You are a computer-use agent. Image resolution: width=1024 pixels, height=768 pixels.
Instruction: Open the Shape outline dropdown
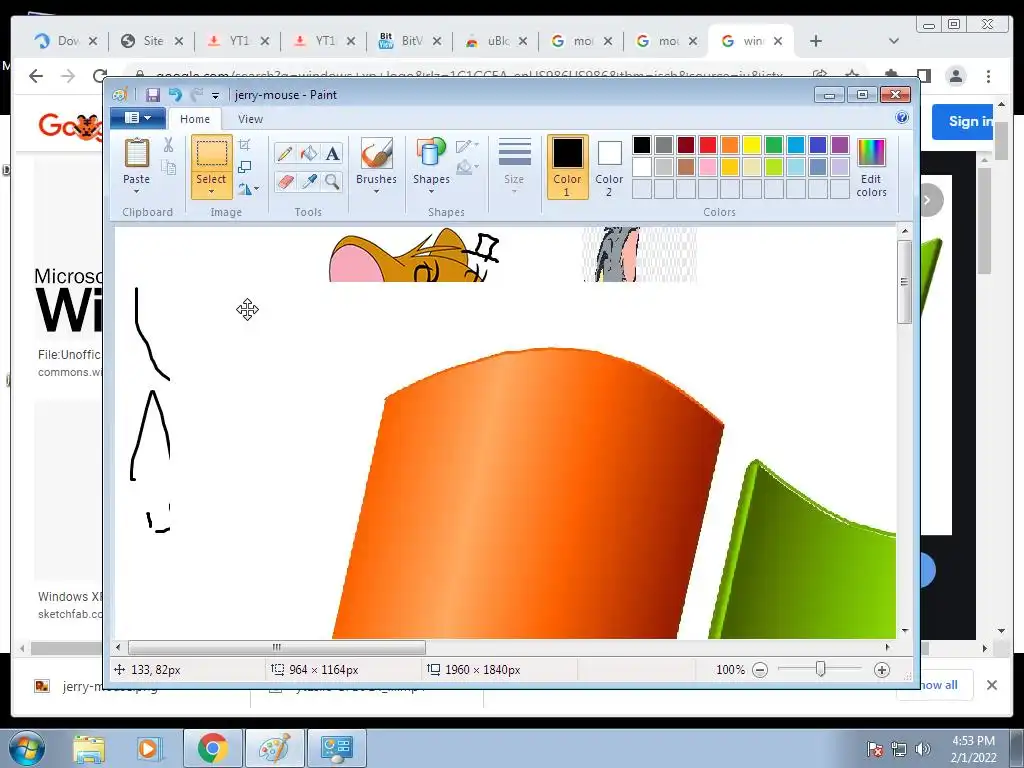click(x=468, y=145)
